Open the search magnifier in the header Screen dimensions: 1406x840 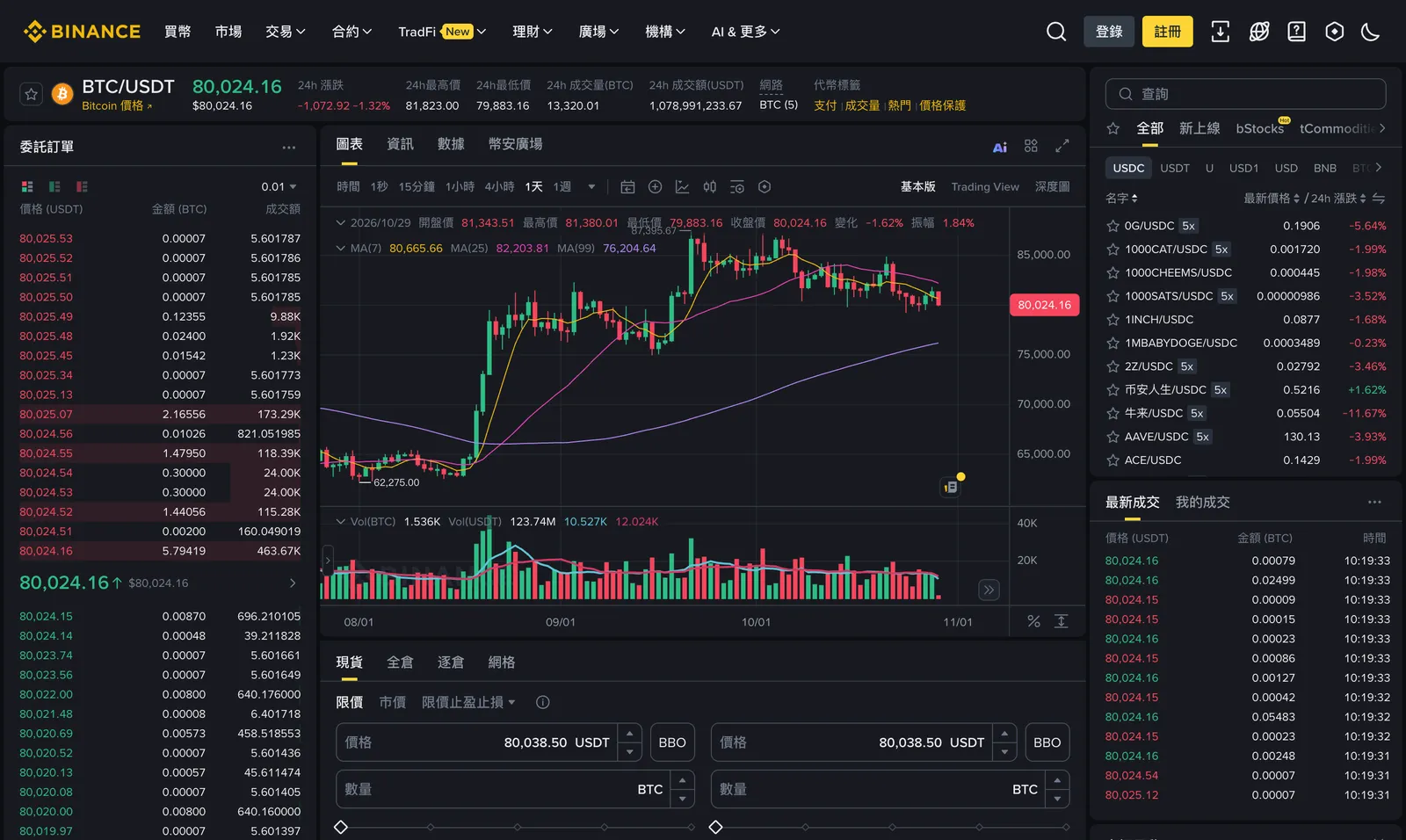point(1056,32)
